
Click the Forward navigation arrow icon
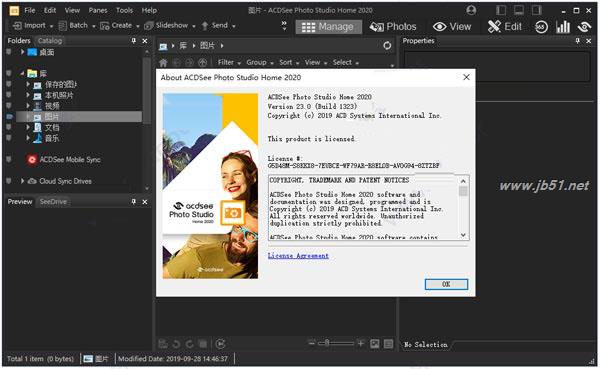point(189,62)
